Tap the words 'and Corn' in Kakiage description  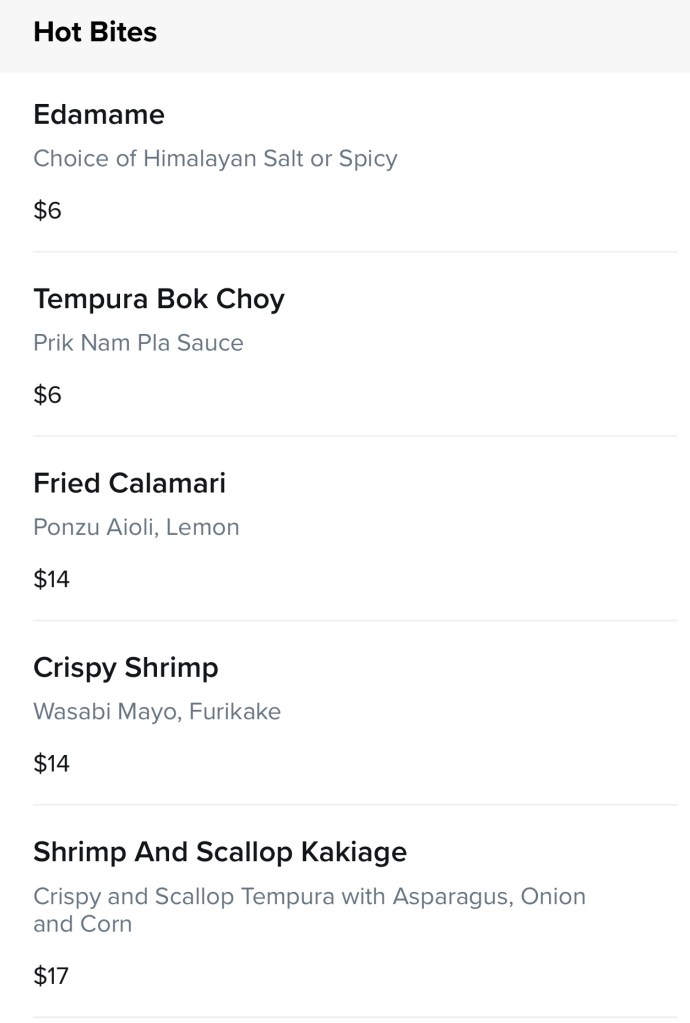tap(82, 924)
